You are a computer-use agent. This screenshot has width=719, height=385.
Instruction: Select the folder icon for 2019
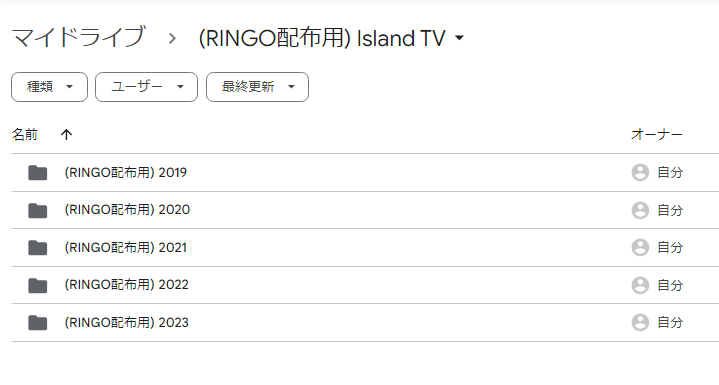click(x=38, y=173)
